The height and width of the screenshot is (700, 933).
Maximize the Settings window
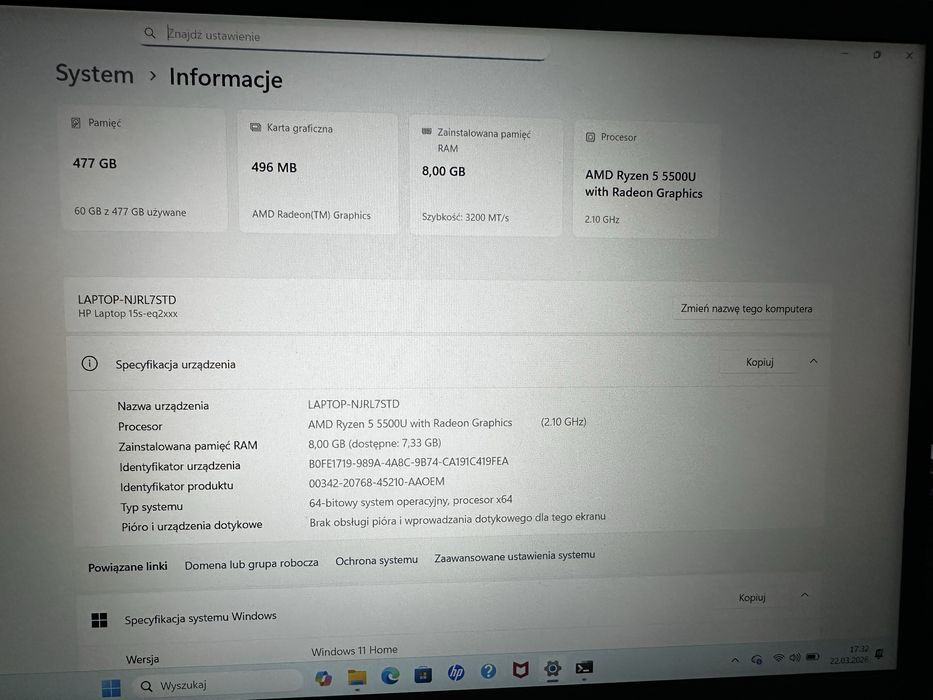coord(876,55)
